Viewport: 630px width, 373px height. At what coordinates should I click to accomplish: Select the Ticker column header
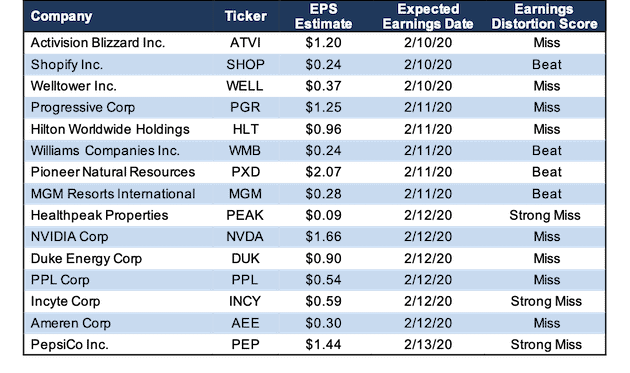point(245,16)
